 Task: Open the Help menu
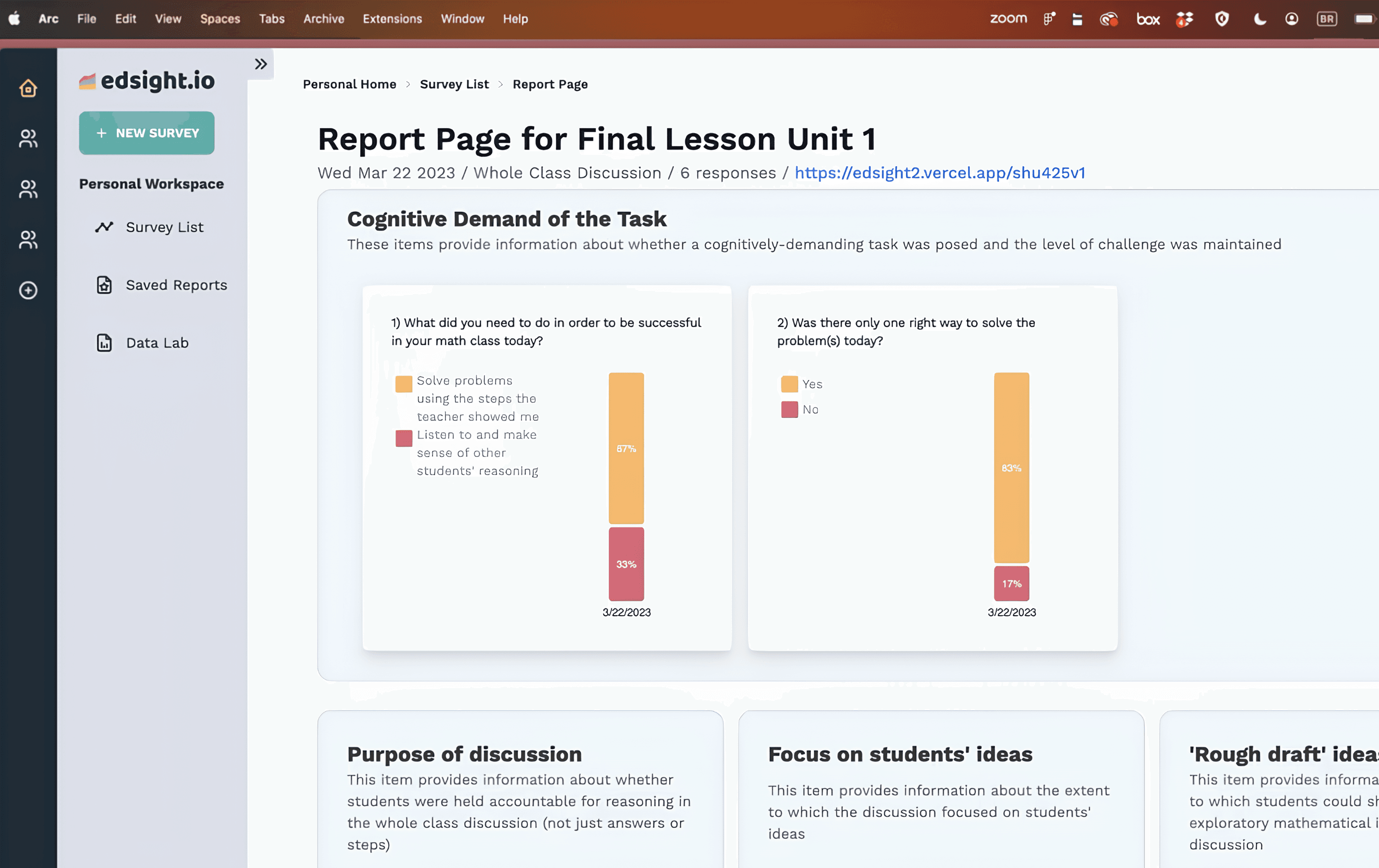click(x=516, y=19)
